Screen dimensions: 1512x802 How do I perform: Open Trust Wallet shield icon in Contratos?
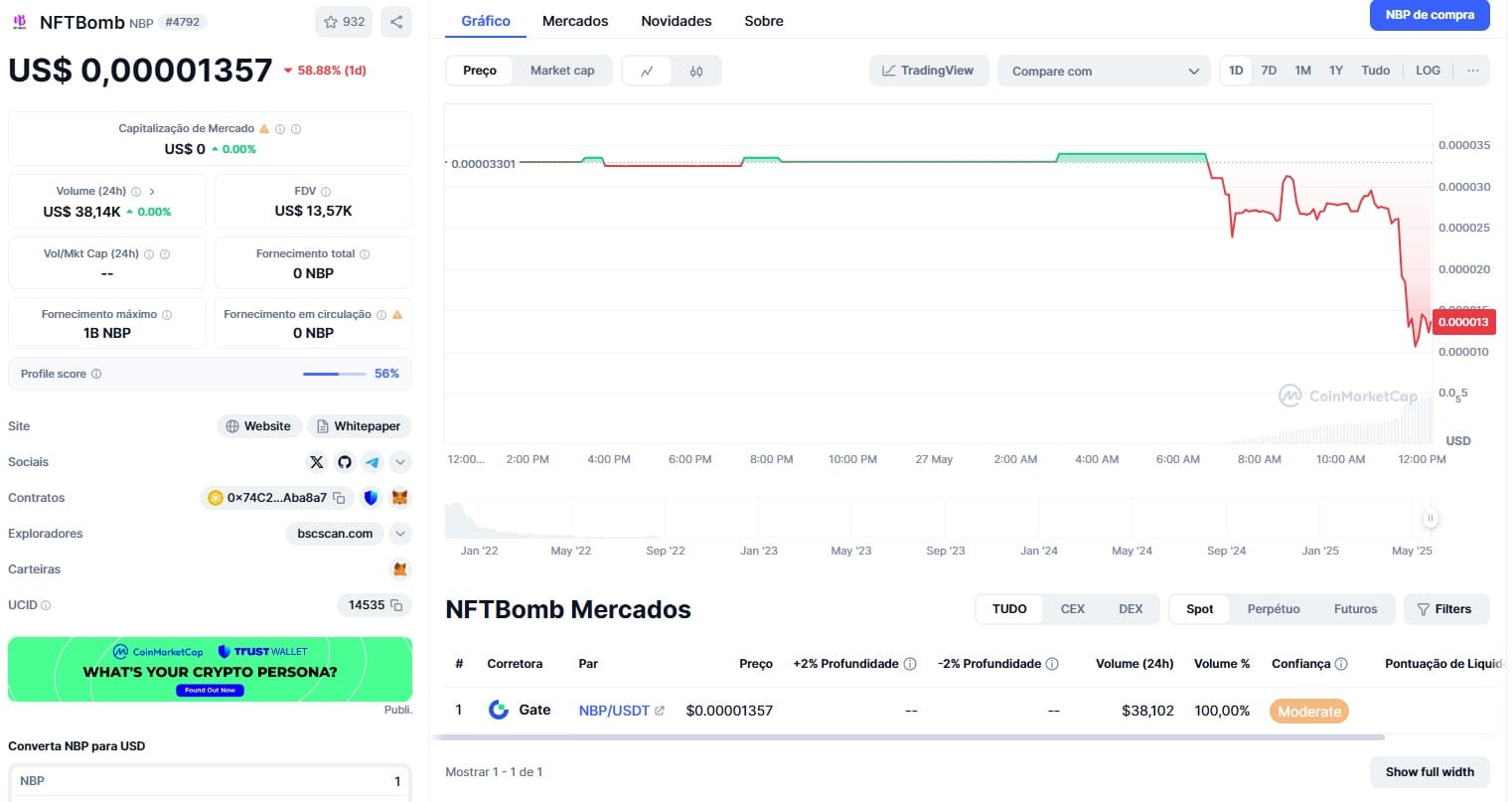click(371, 498)
